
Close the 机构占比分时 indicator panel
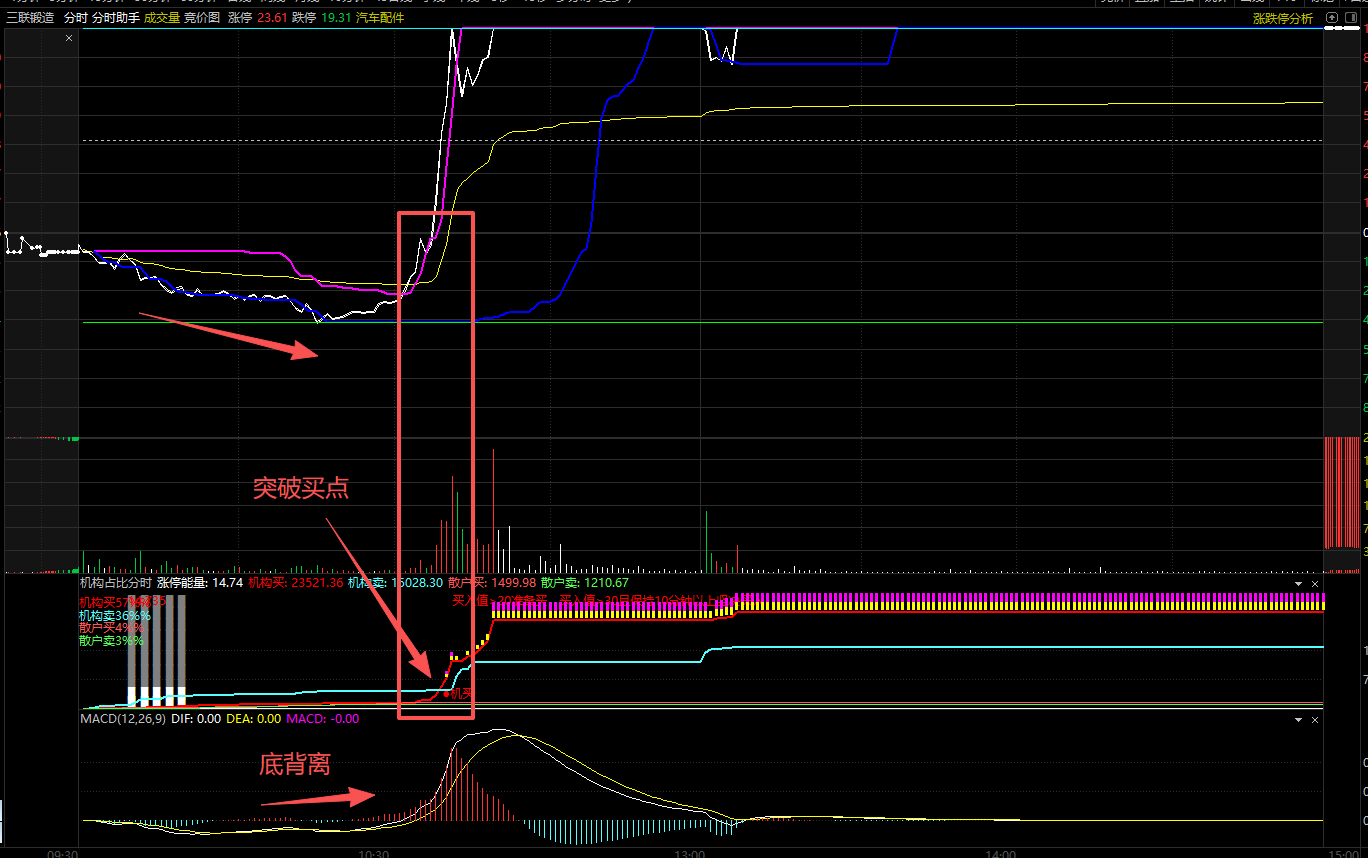pyautogui.click(x=1315, y=583)
